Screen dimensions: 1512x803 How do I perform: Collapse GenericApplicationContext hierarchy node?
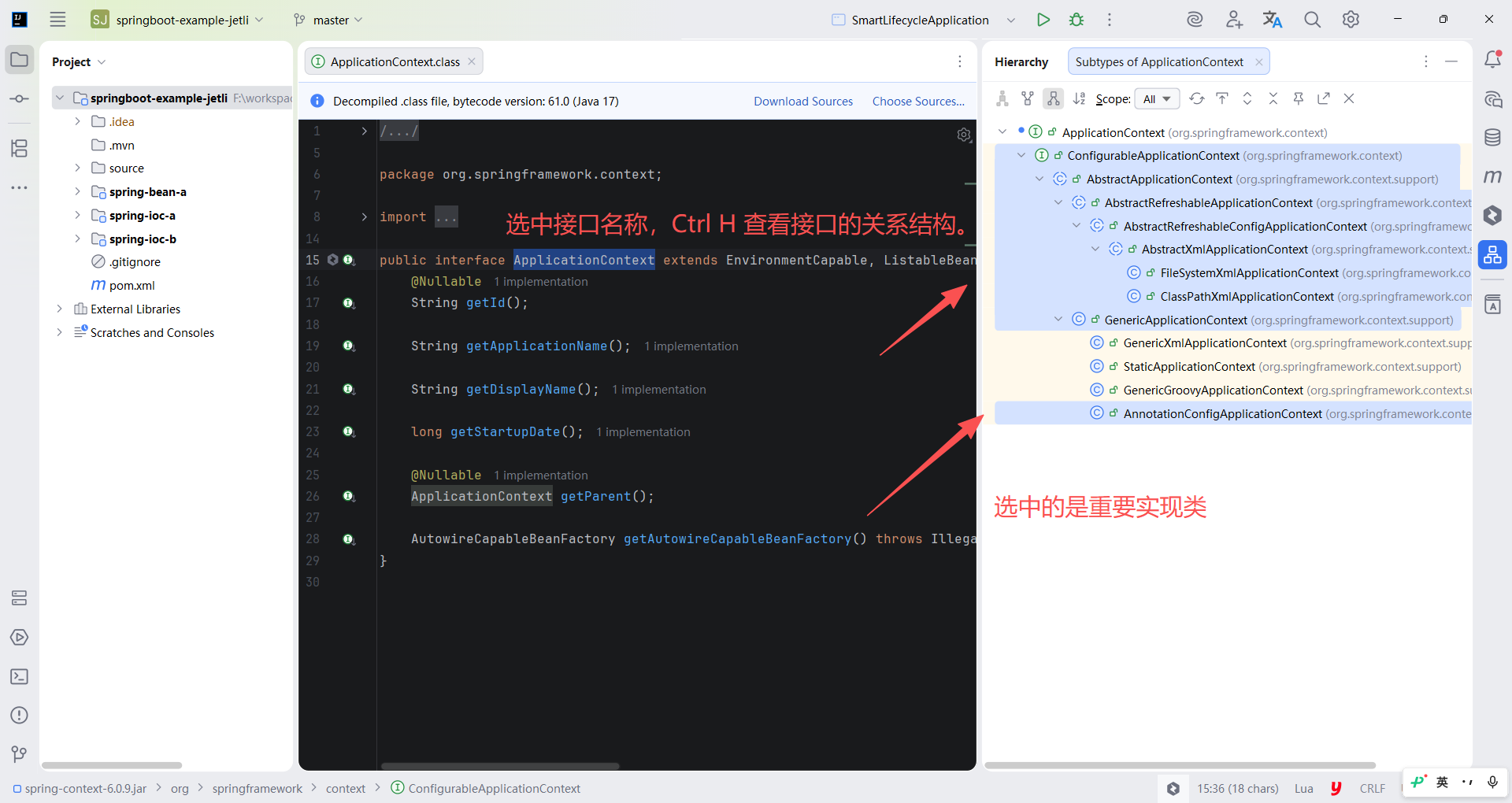pos(1058,319)
